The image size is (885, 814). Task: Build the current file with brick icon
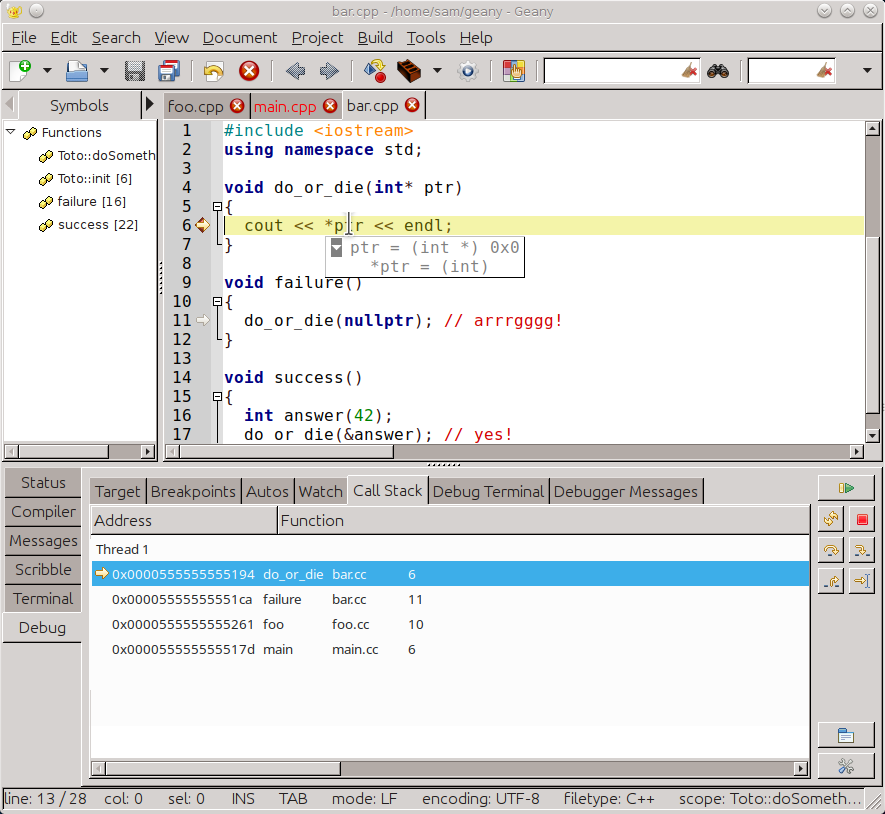click(409, 71)
